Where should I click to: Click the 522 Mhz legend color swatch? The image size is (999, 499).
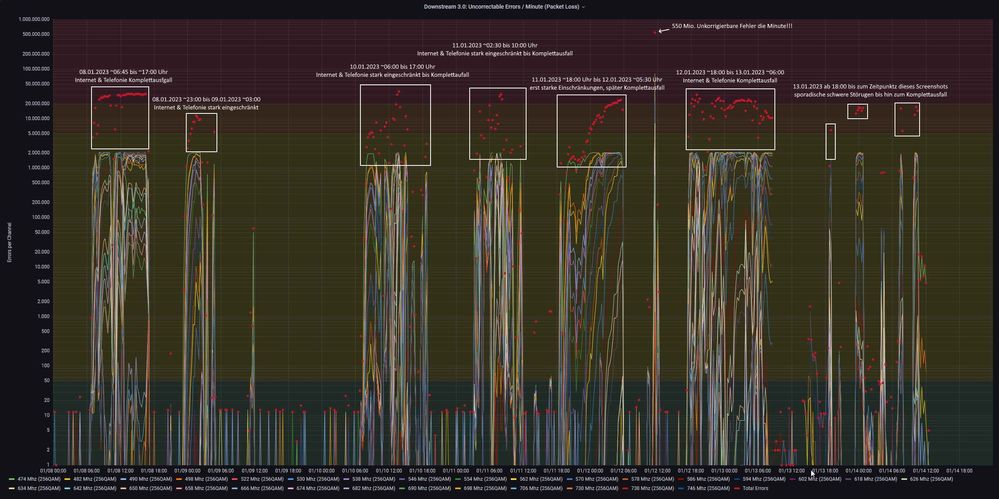[x=234, y=479]
